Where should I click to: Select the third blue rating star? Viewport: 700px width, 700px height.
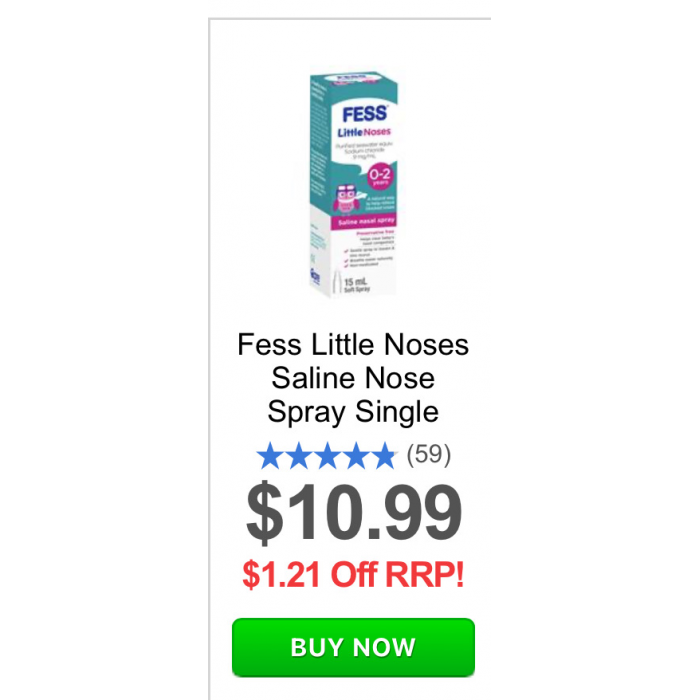point(327,456)
